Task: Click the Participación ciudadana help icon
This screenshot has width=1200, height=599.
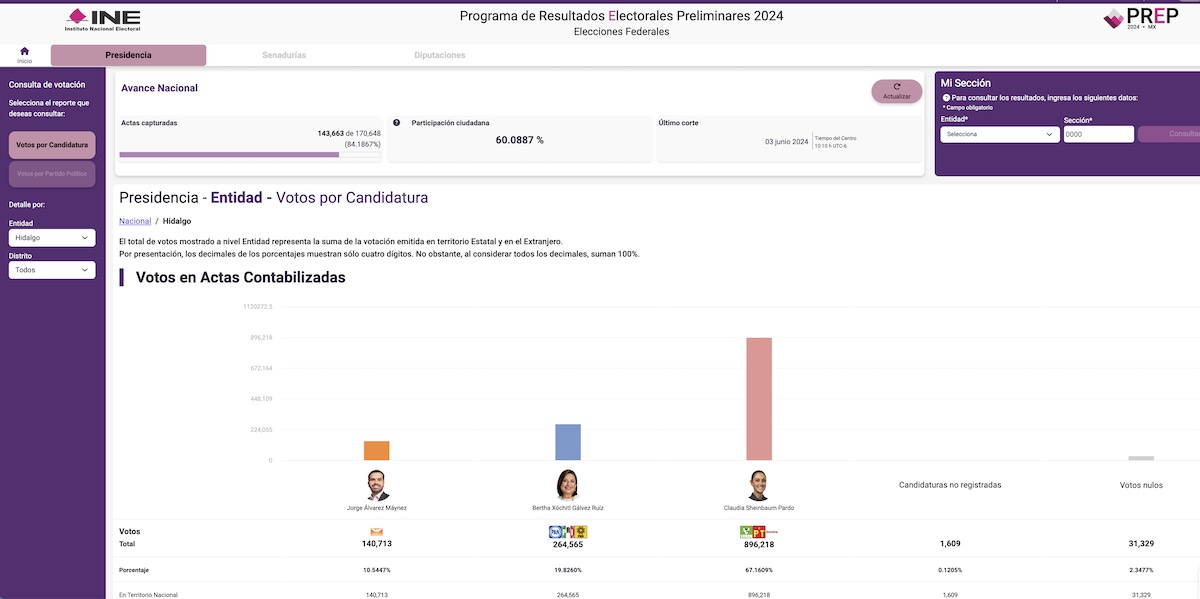Action: coord(397,123)
